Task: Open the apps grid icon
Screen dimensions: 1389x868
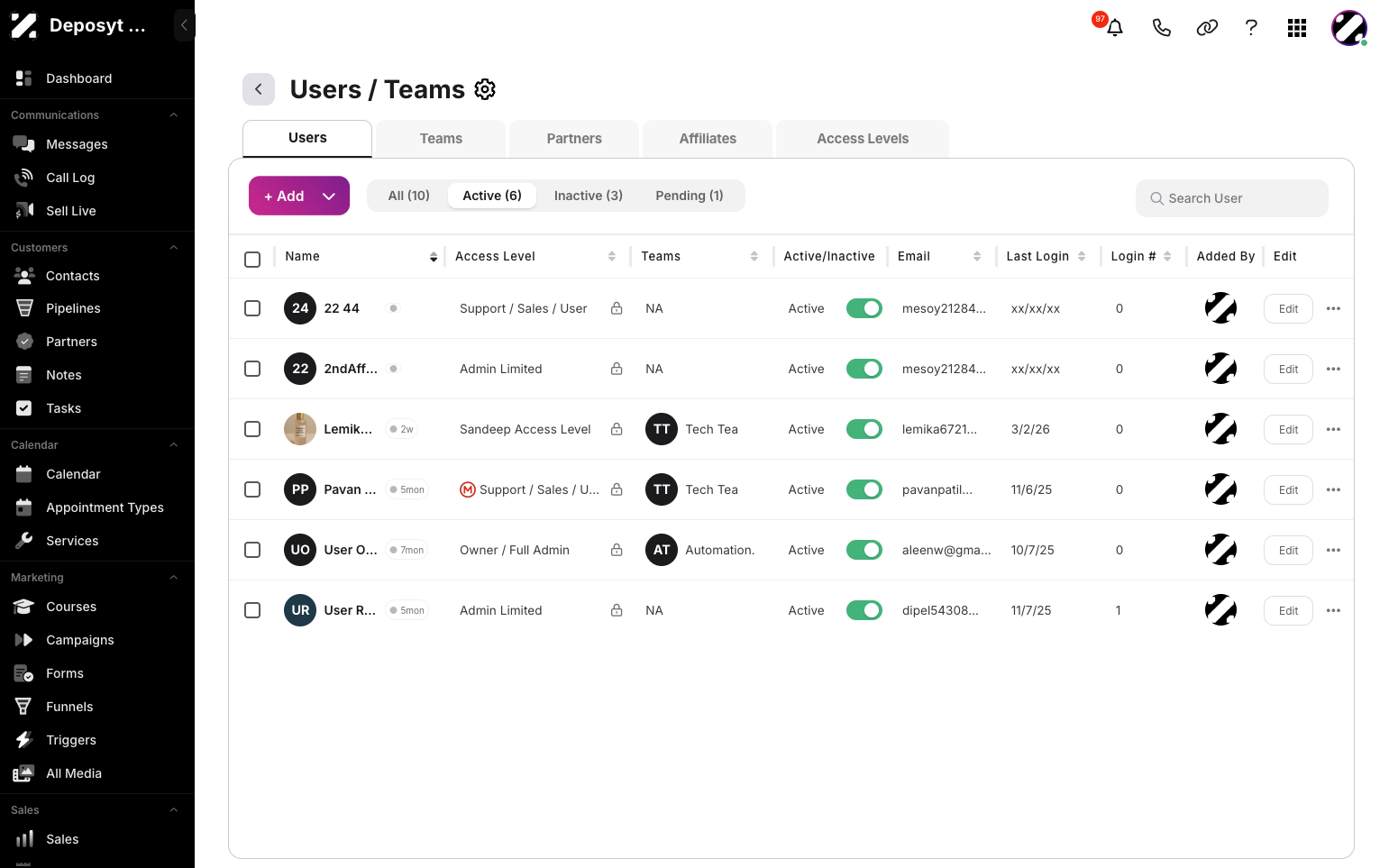Action: point(1297,28)
